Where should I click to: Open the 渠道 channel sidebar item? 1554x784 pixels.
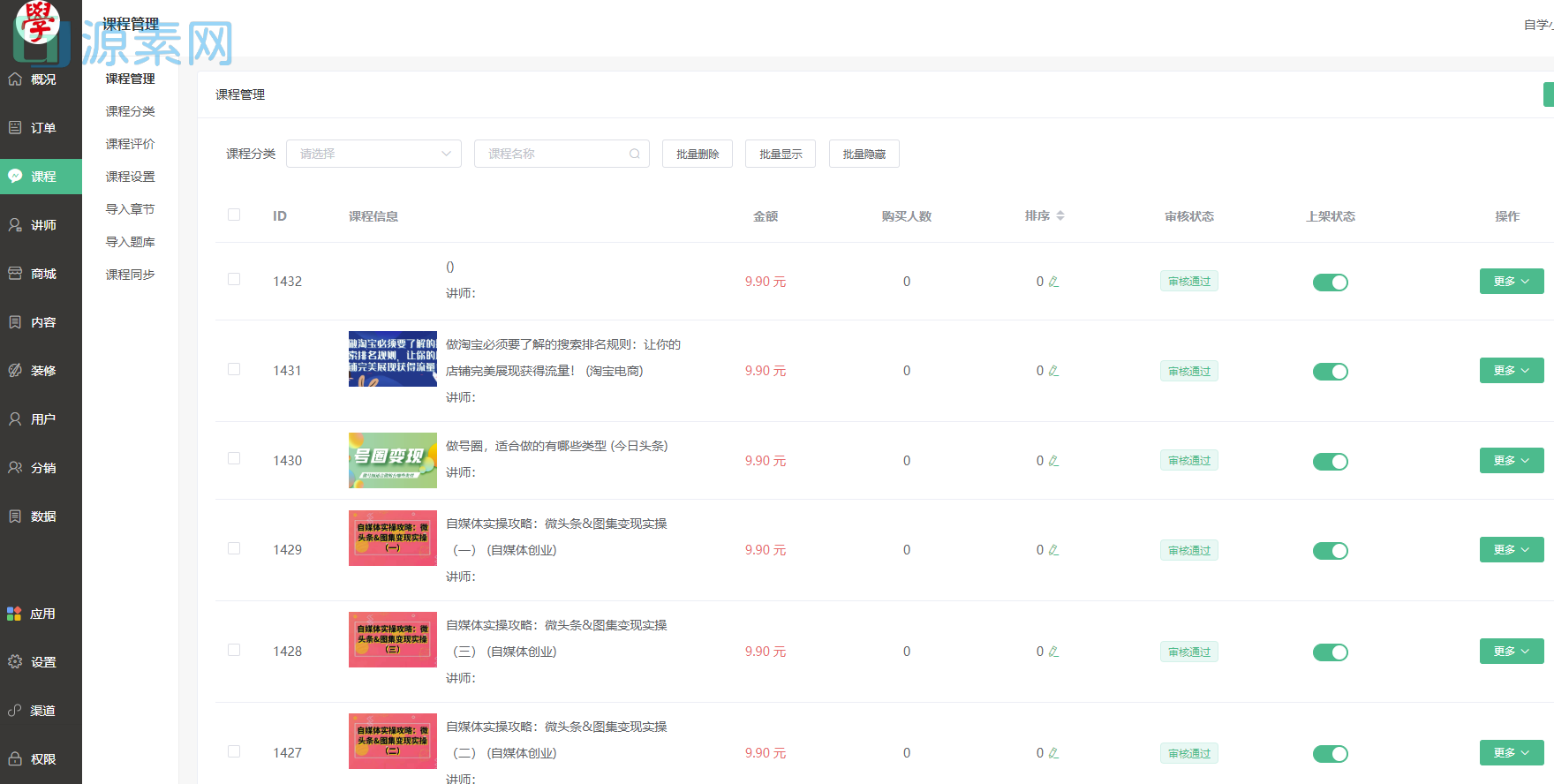[x=41, y=711]
